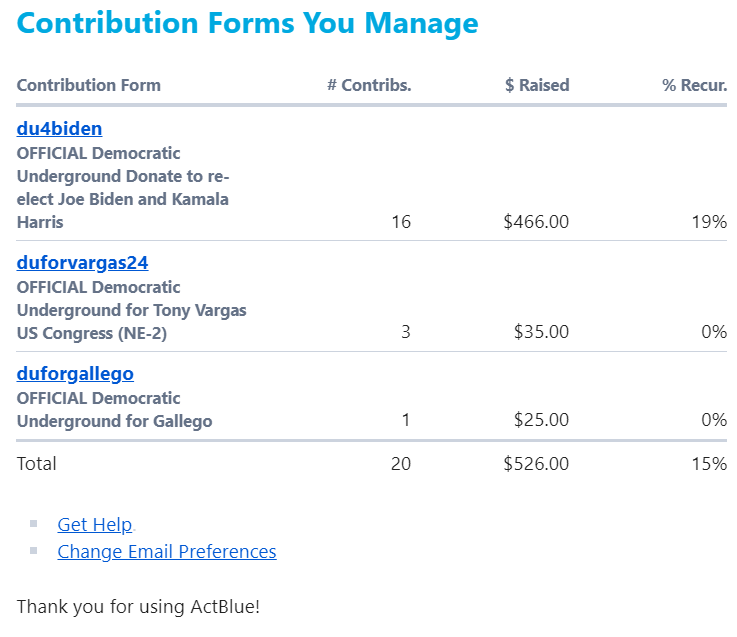Open the duforgallego form link
Screen dimensions: 737x637
(x=75, y=373)
